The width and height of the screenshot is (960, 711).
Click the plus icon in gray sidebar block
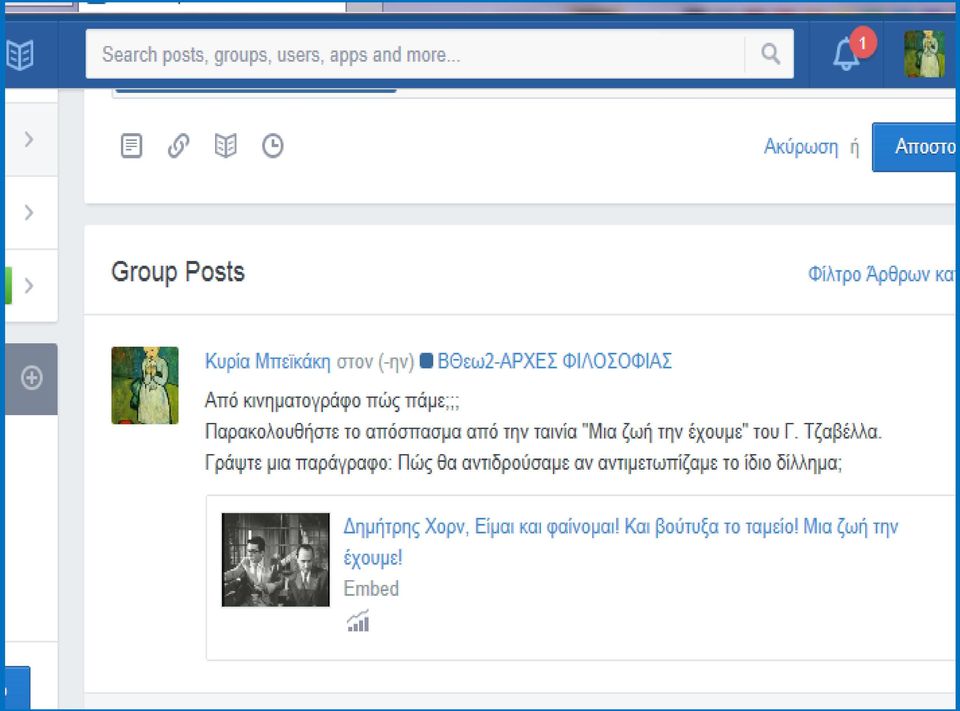click(x=31, y=378)
